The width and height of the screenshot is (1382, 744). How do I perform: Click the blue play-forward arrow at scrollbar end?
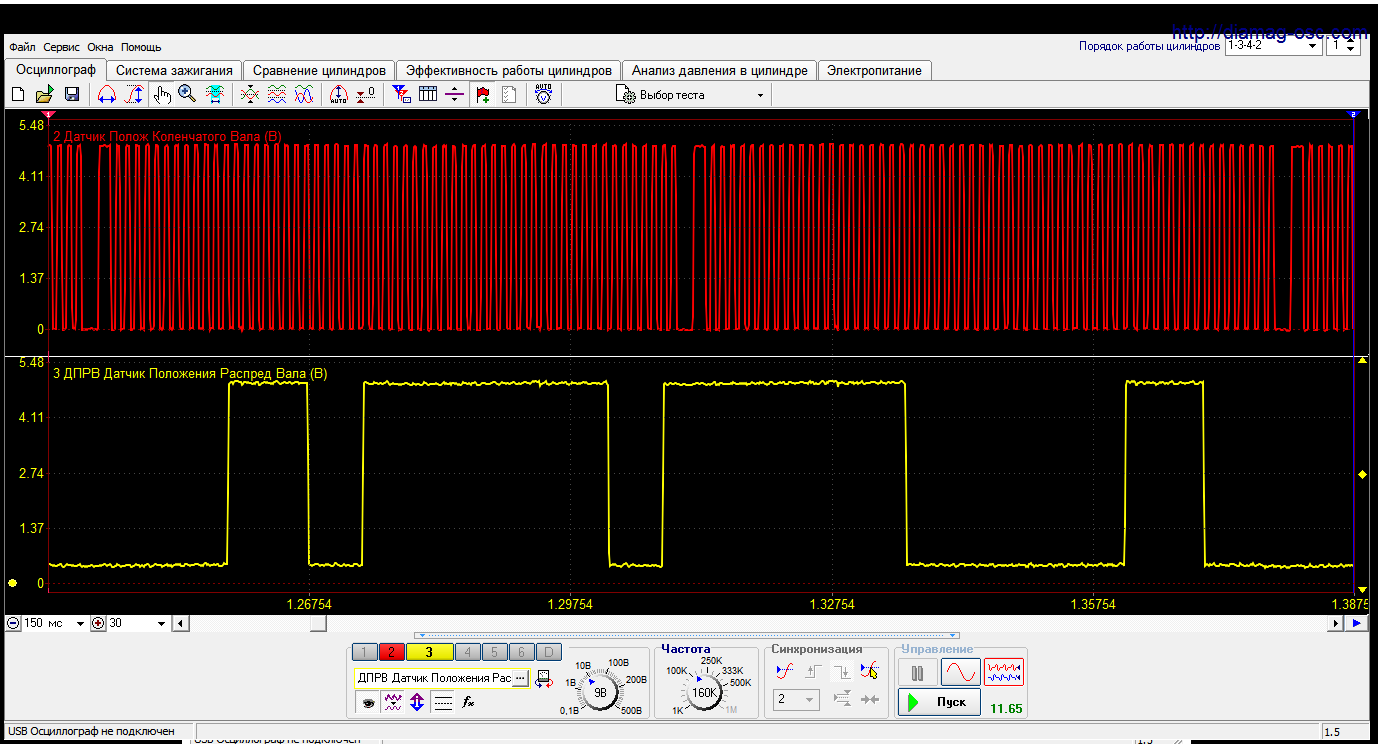[x=1357, y=623]
